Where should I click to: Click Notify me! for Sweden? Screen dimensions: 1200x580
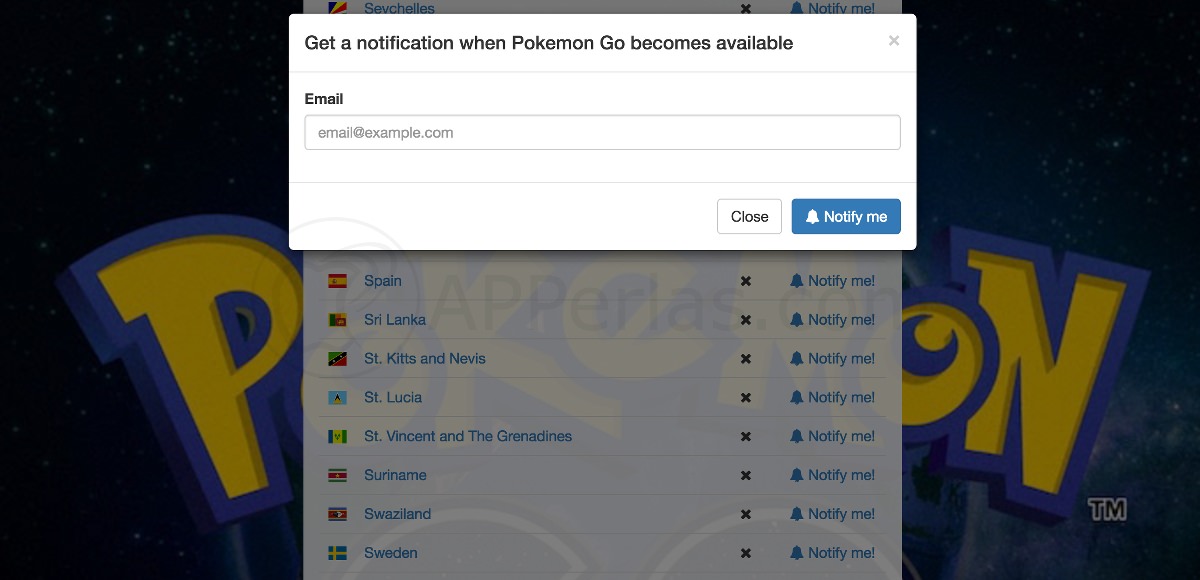click(832, 553)
